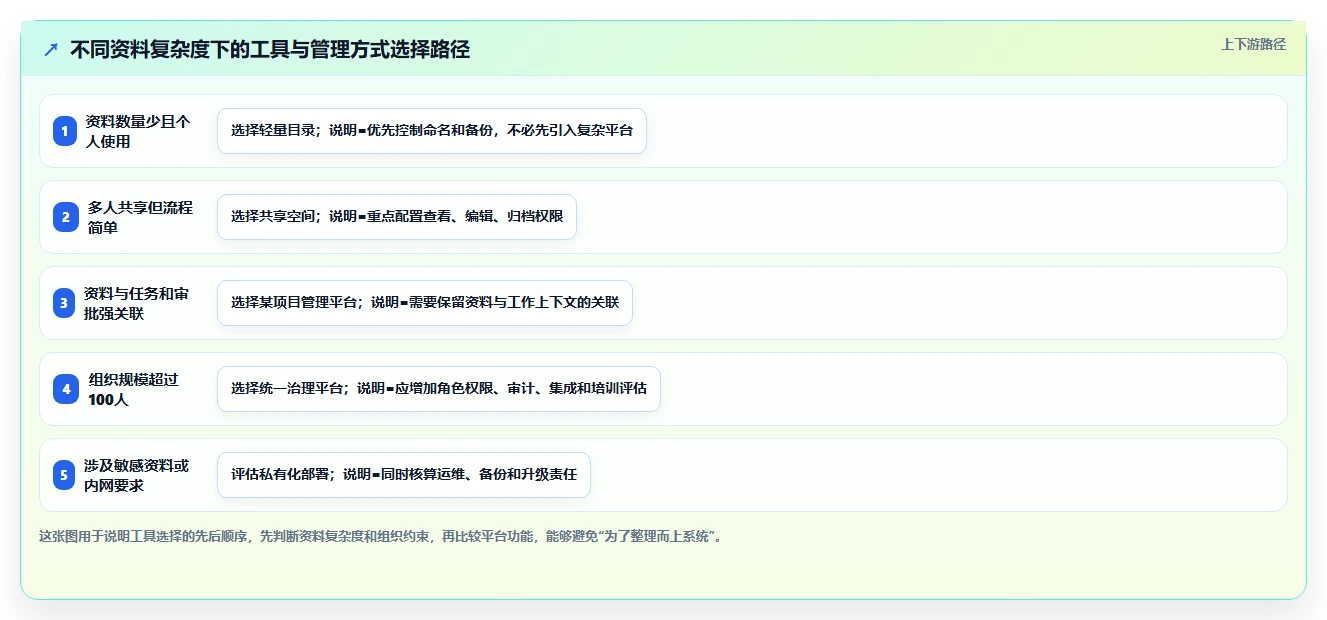Click the 上下游路径 label in header
The image size is (1327, 620).
pos(1253,44)
